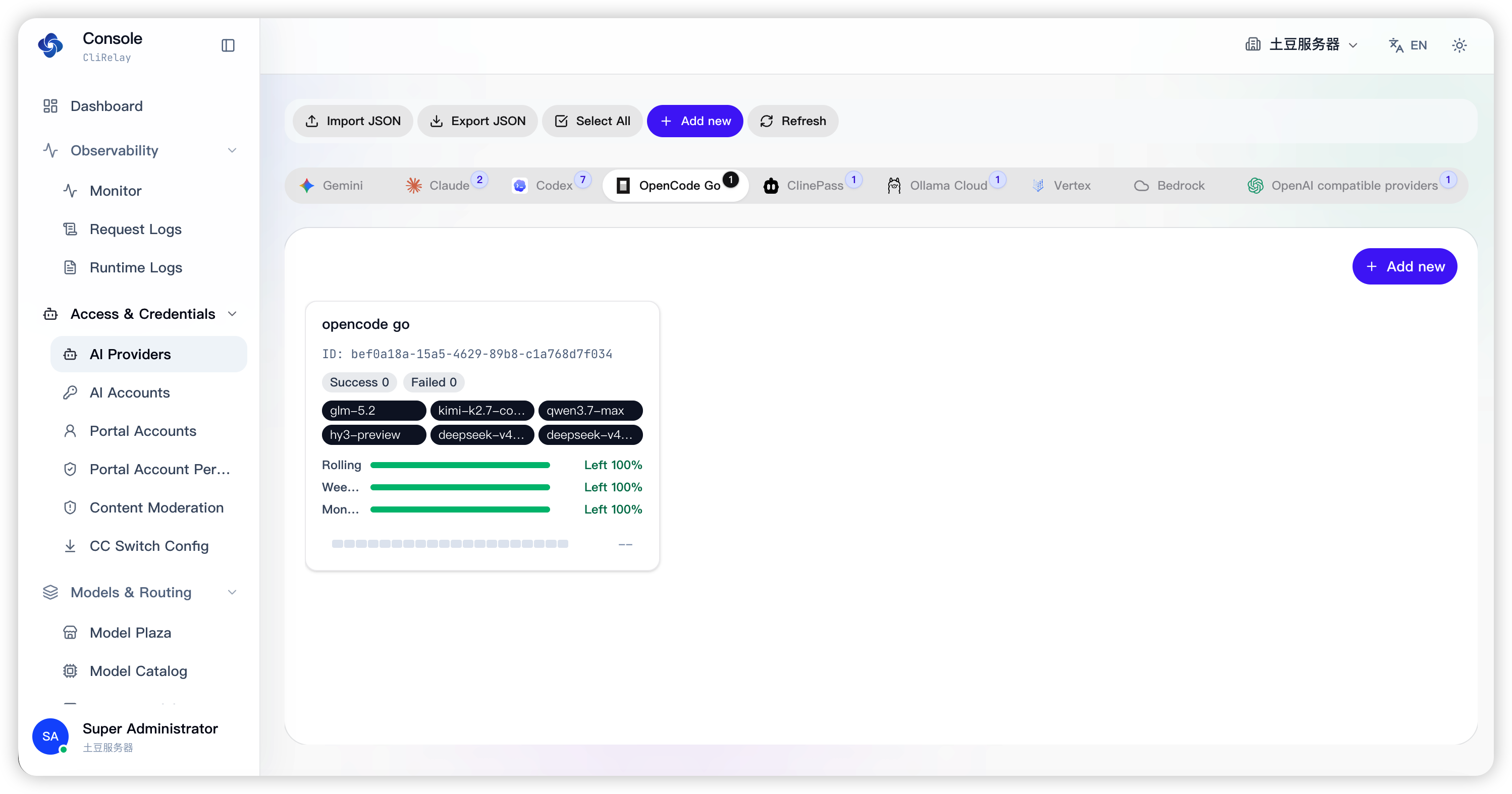
Task: Click Add new button in provider panel
Action: click(1404, 266)
